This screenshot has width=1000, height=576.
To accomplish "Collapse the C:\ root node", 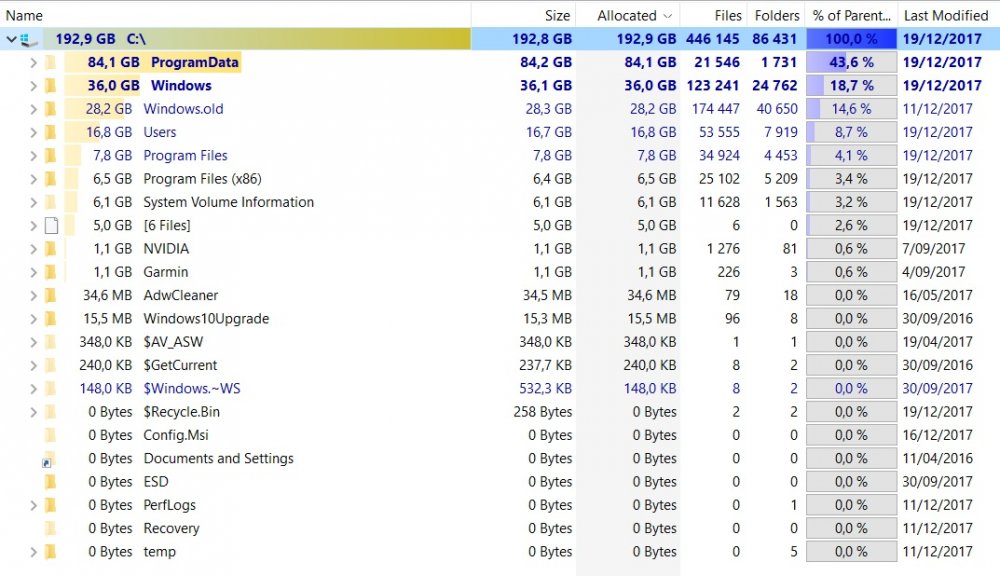I will (x=11, y=39).
